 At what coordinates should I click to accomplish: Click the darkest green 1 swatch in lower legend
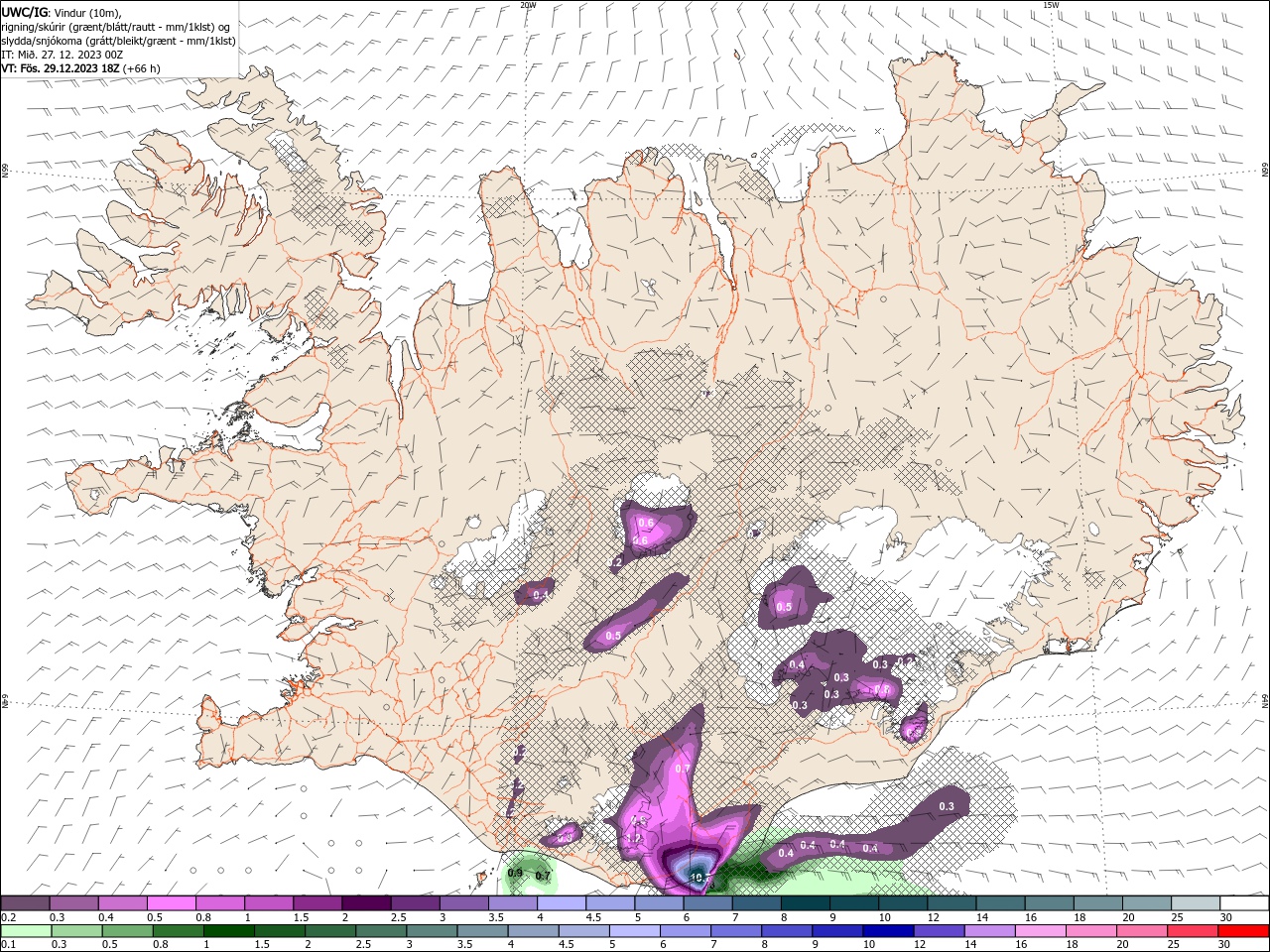click(x=228, y=931)
